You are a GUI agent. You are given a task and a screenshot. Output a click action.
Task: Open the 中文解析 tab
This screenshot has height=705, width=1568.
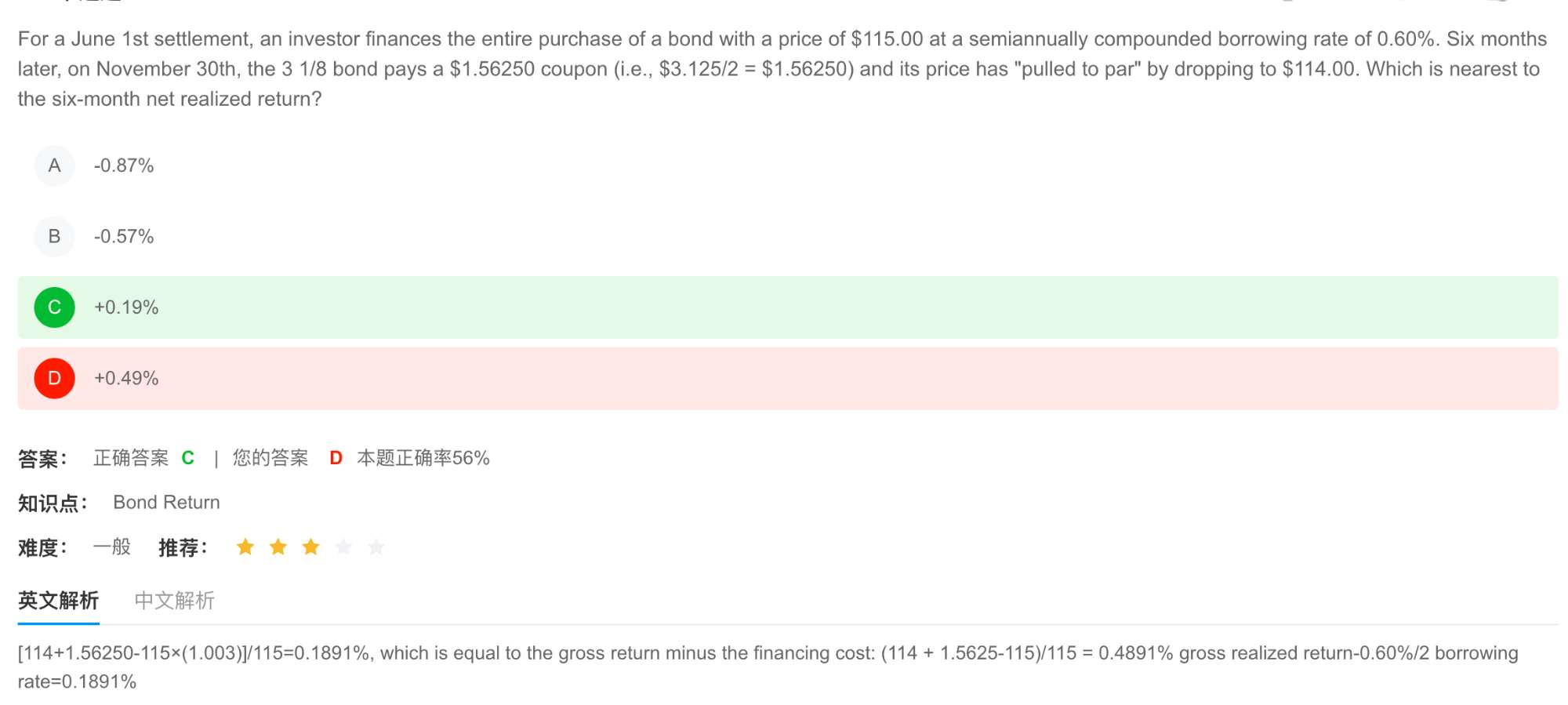click(174, 601)
